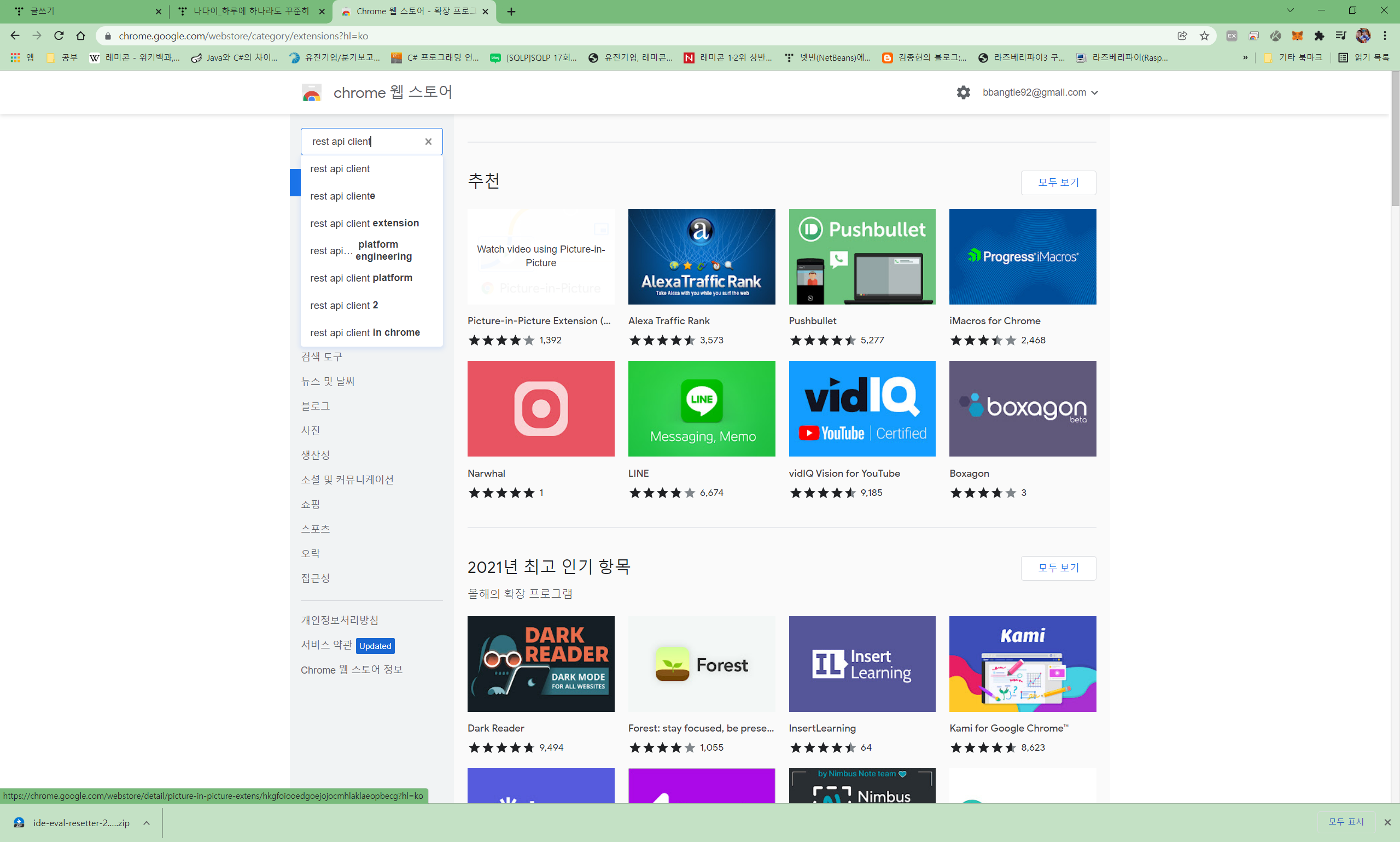The image size is (1400, 842).
Task: Expand download options for ide-eval-resetter zip
Action: click(147, 823)
